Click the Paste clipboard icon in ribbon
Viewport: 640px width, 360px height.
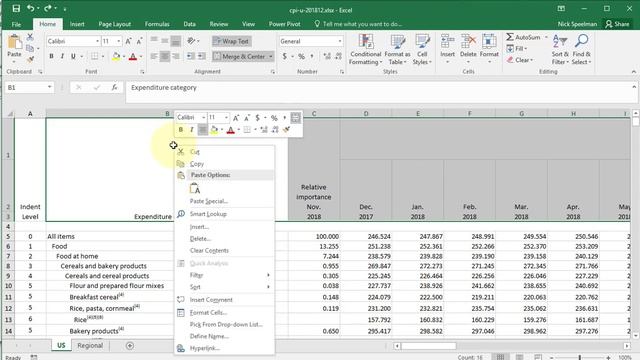[x=14, y=42]
